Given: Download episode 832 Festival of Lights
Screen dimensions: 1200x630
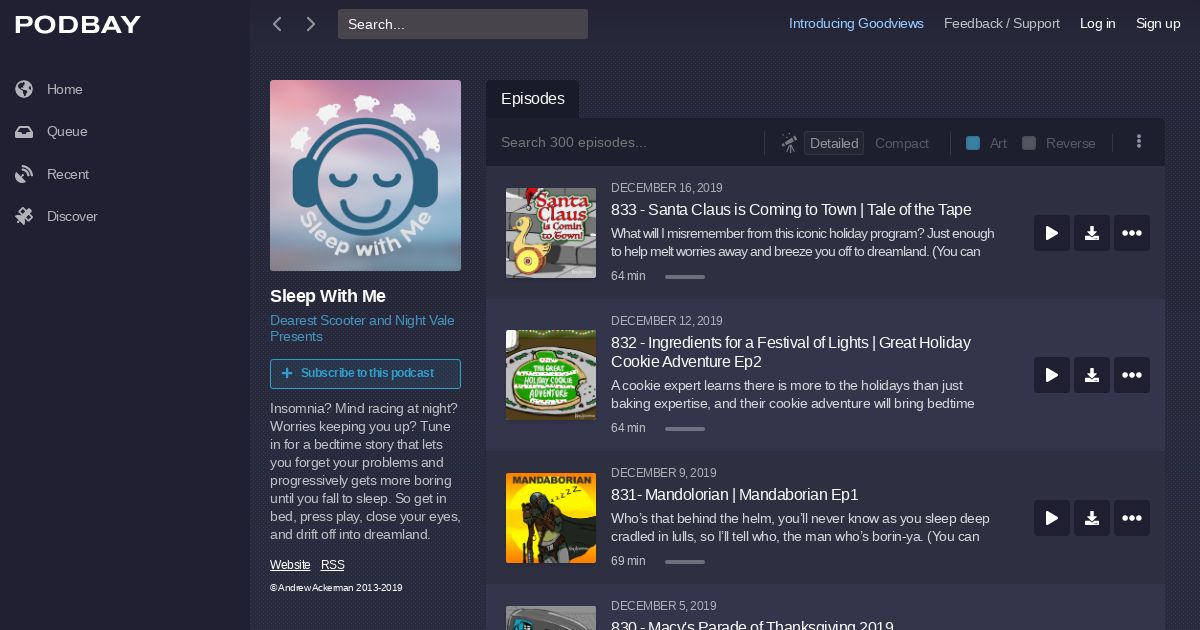Looking at the screenshot, I should (1092, 375).
